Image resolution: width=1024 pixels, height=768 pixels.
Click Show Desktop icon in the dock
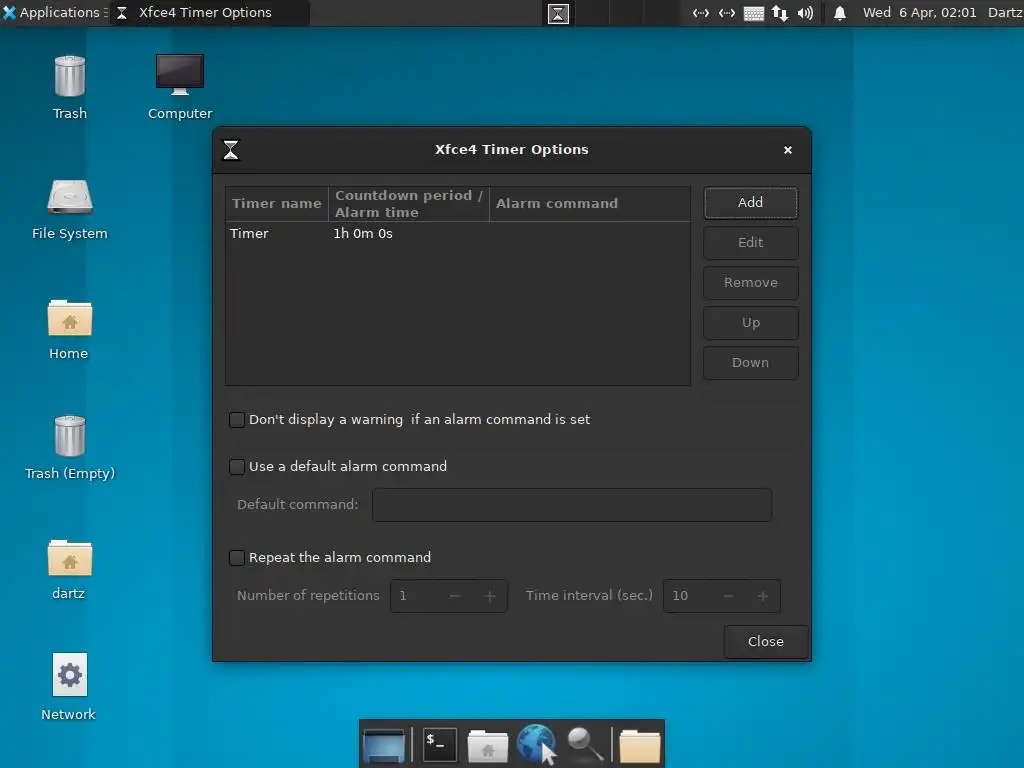(384, 744)
